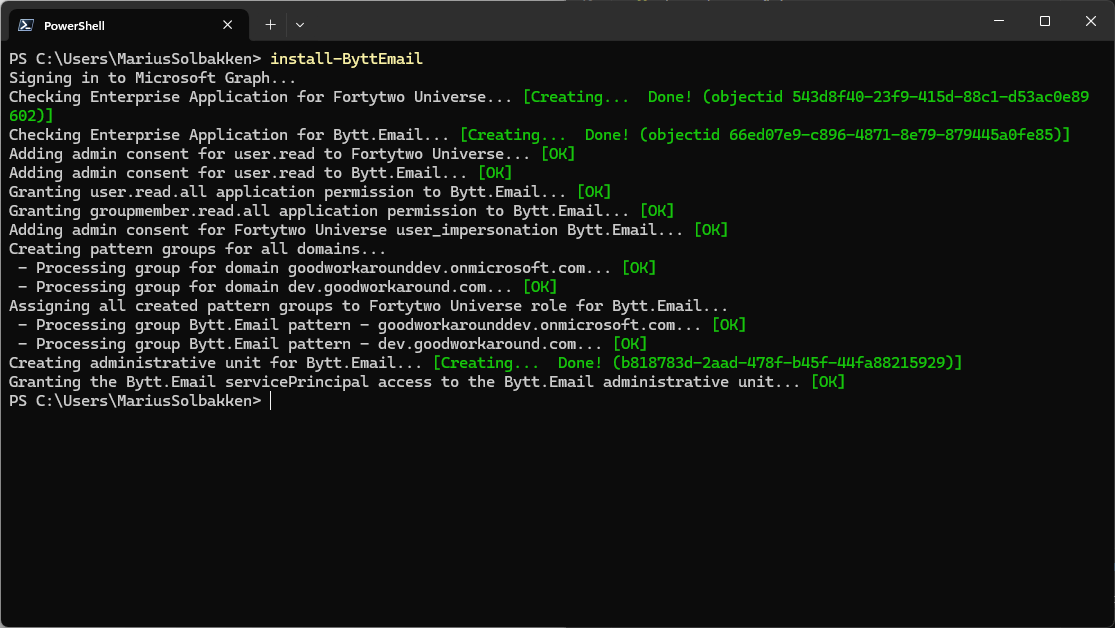1115x628 pixels.
Task: Select the PowerShell tab title
Action: pos(74,25)
